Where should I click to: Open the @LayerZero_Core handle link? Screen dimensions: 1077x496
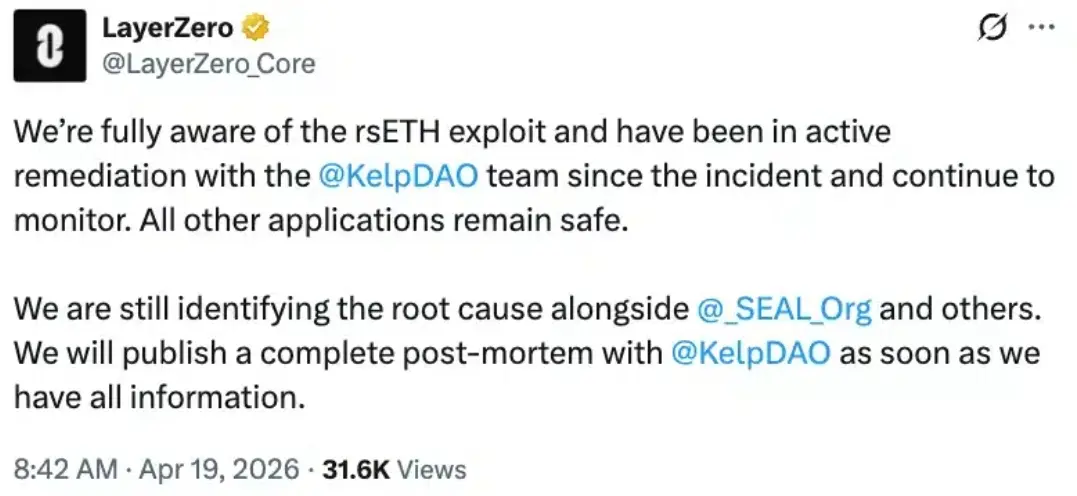(x=208, y=64)
